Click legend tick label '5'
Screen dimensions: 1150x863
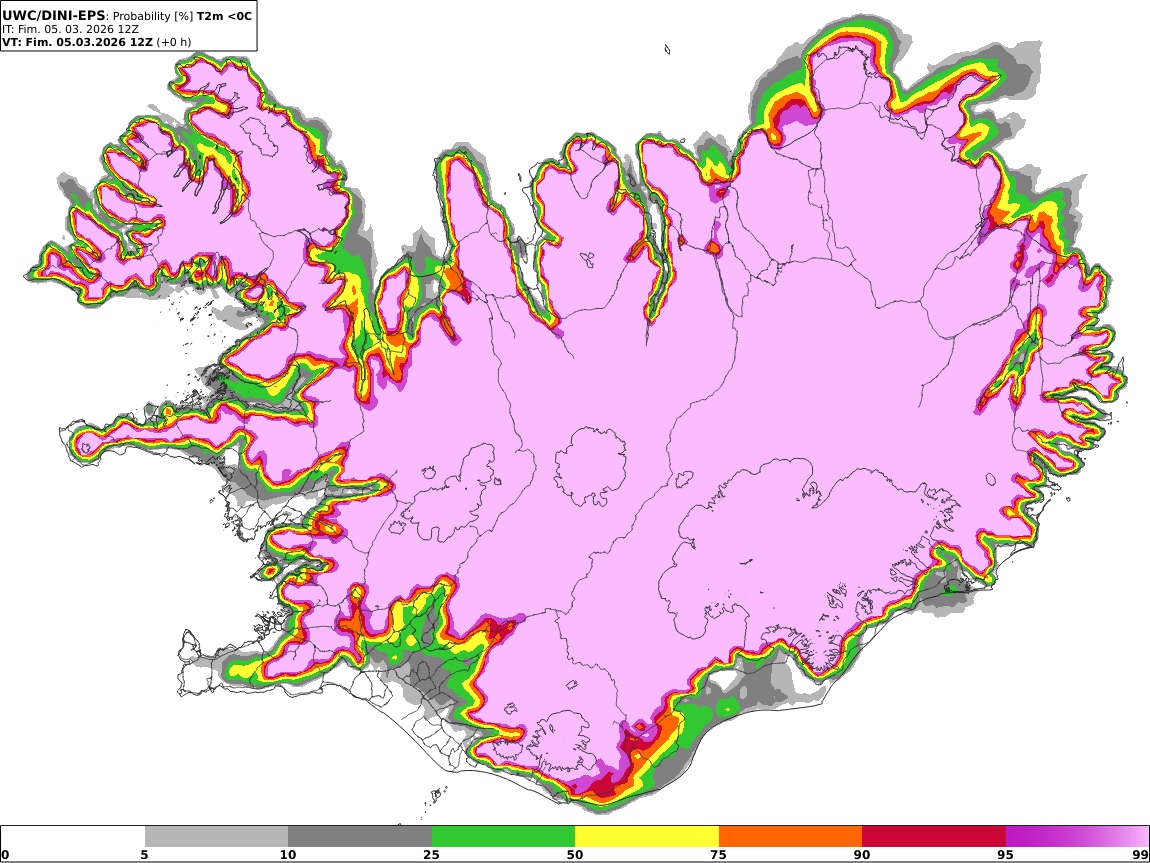point(144,855)
